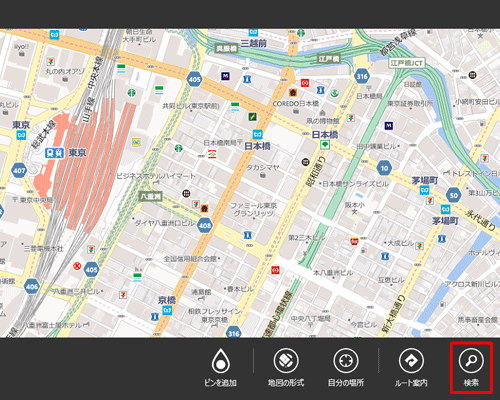Click the 日本橋サンライズビル label

tap(355, 184)
